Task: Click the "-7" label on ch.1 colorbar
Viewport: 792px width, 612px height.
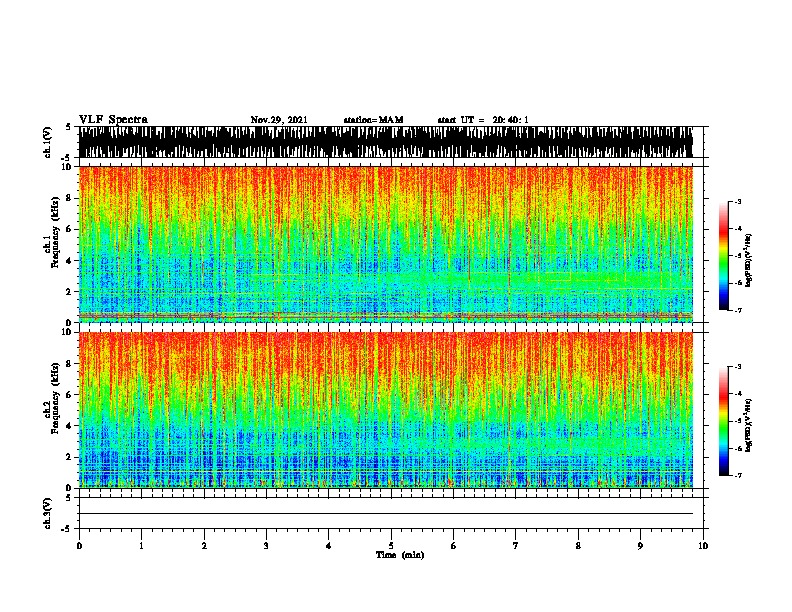Action: [x=737, y=310]
